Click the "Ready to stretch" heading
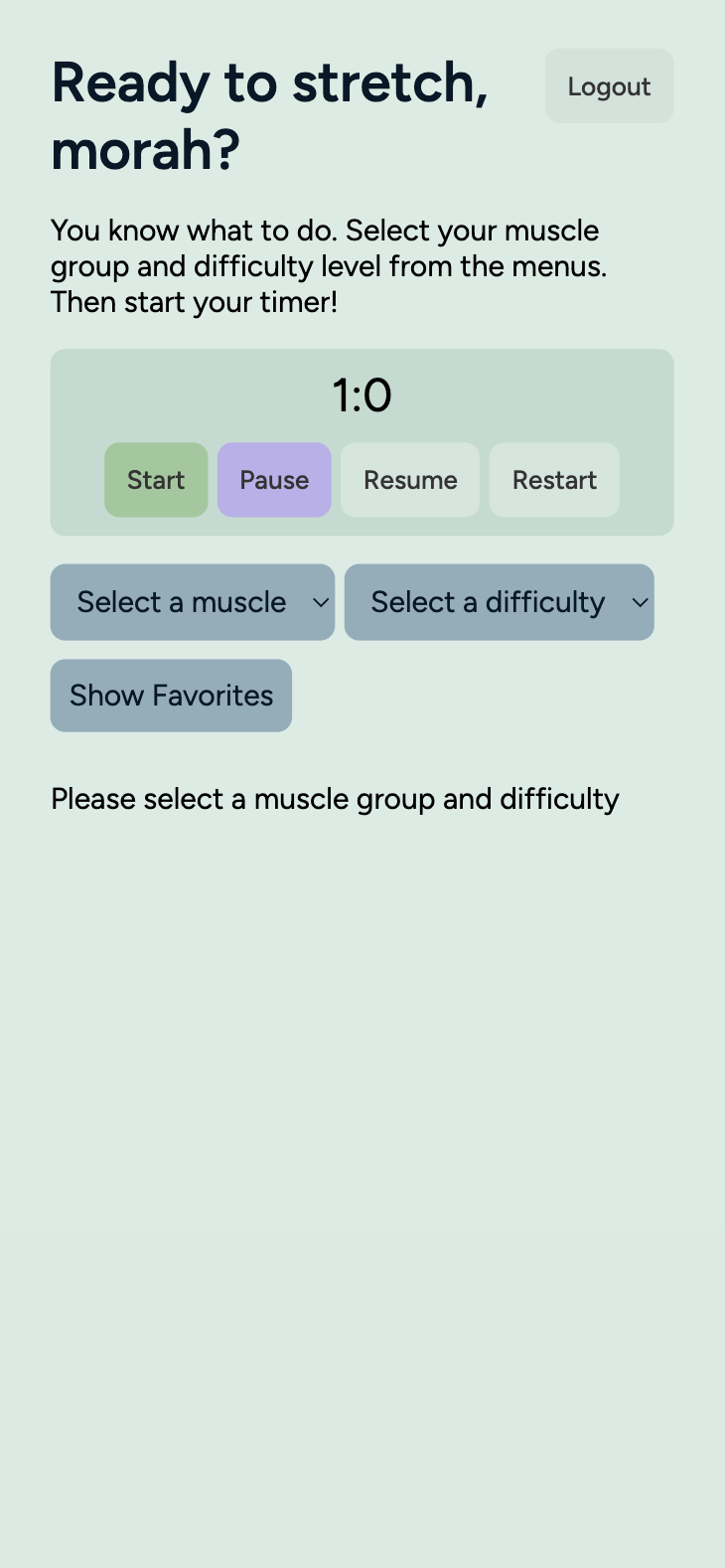 tap(269, 82)
